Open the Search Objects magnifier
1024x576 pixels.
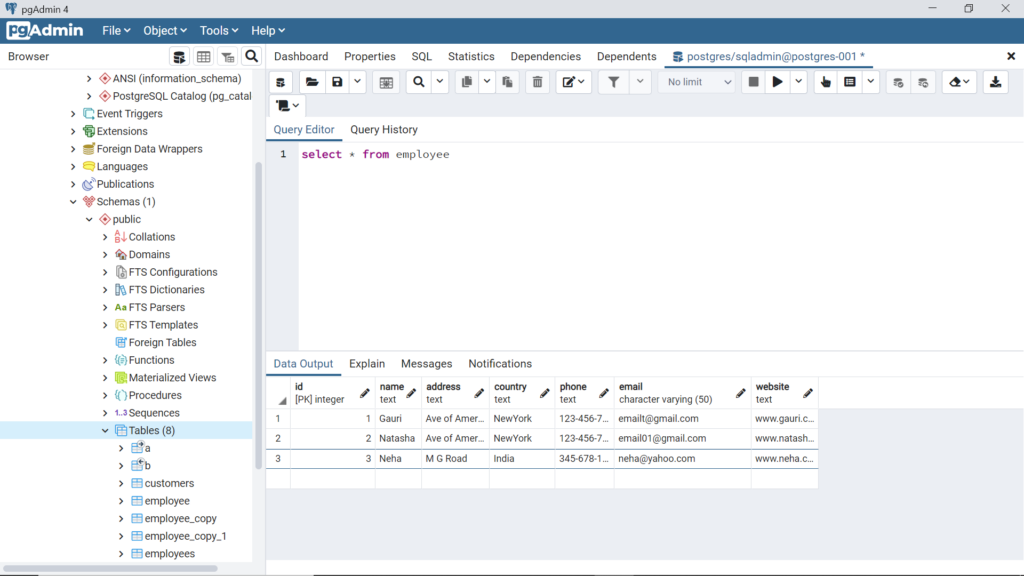(251, 56)
